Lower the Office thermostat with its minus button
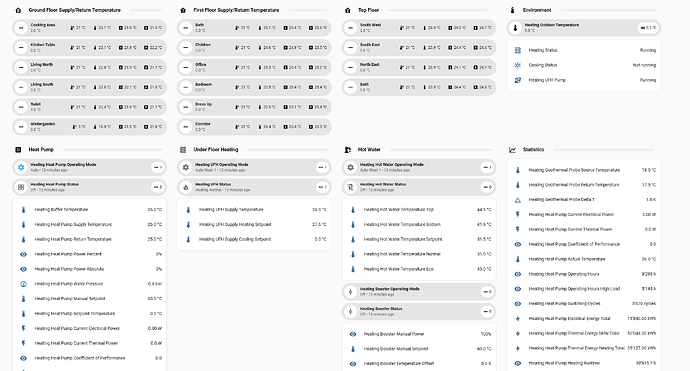This screenshot has height=371, width=690. pyautogui.click(x=186, y=67)
